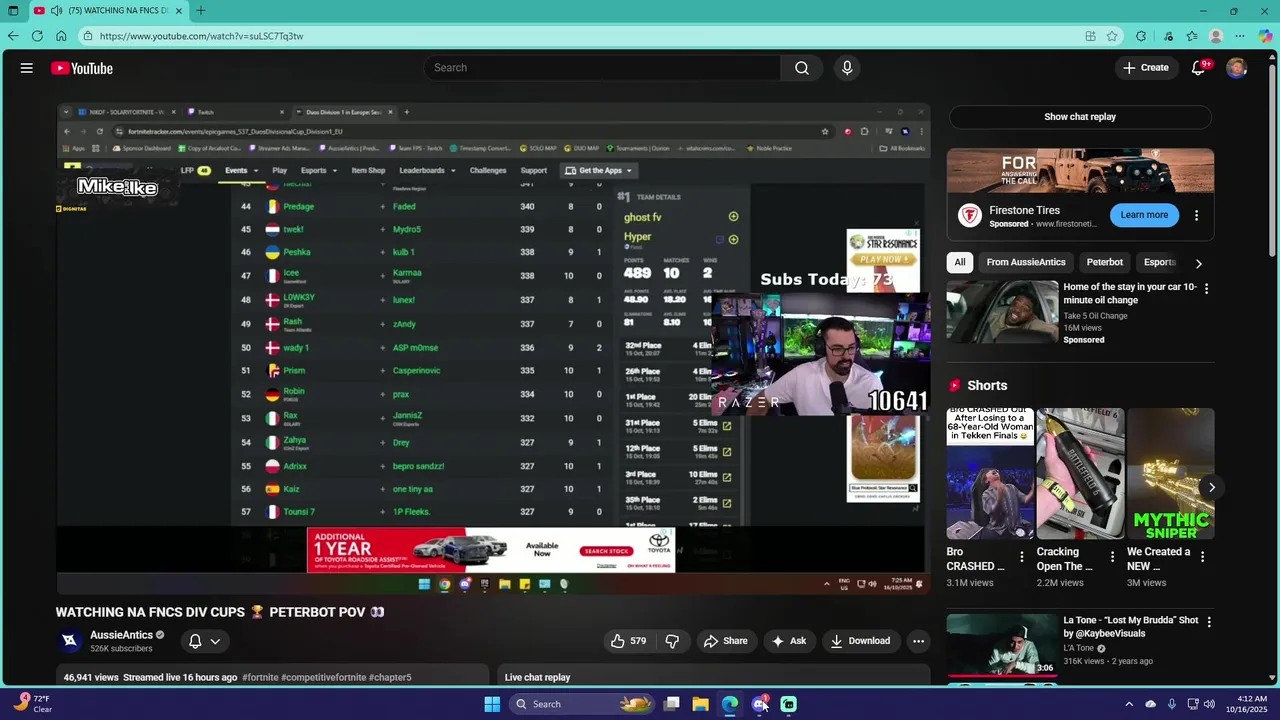
Task: Open the tab actions menu in the title bar
Action: [x=13, y=11]
